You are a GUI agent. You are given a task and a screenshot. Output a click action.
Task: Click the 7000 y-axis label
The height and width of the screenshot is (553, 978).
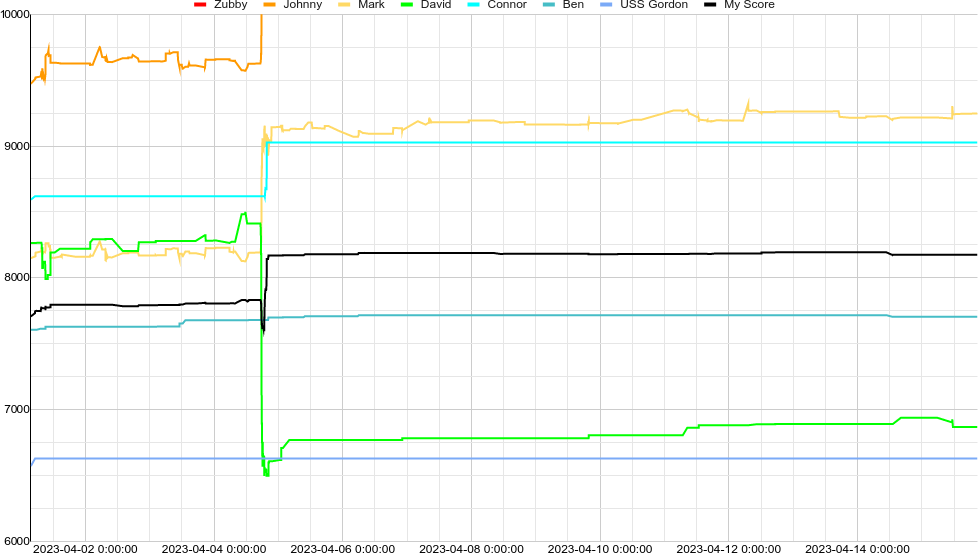(x=17, y=409)
